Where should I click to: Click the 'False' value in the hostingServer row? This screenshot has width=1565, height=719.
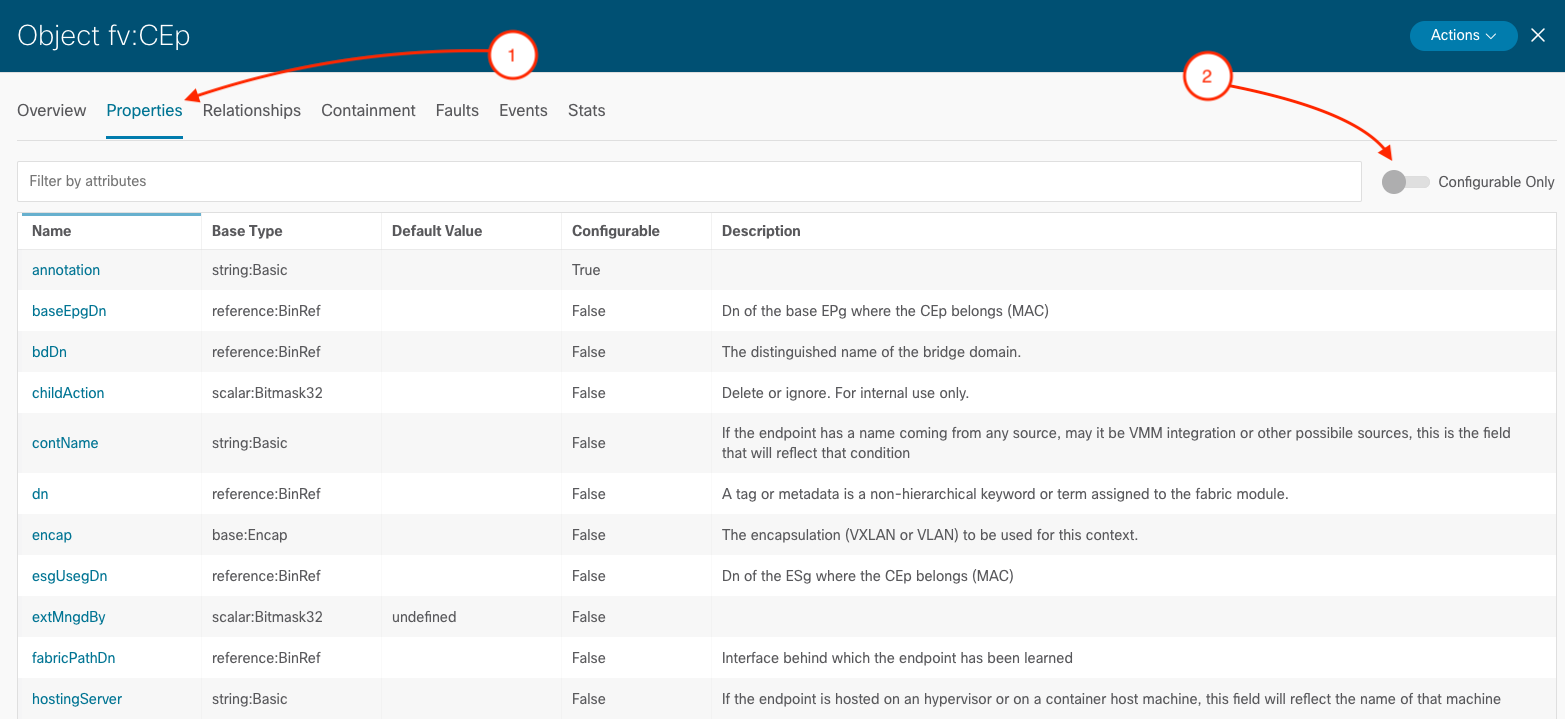pyautogui.click(x=589, y=699)
